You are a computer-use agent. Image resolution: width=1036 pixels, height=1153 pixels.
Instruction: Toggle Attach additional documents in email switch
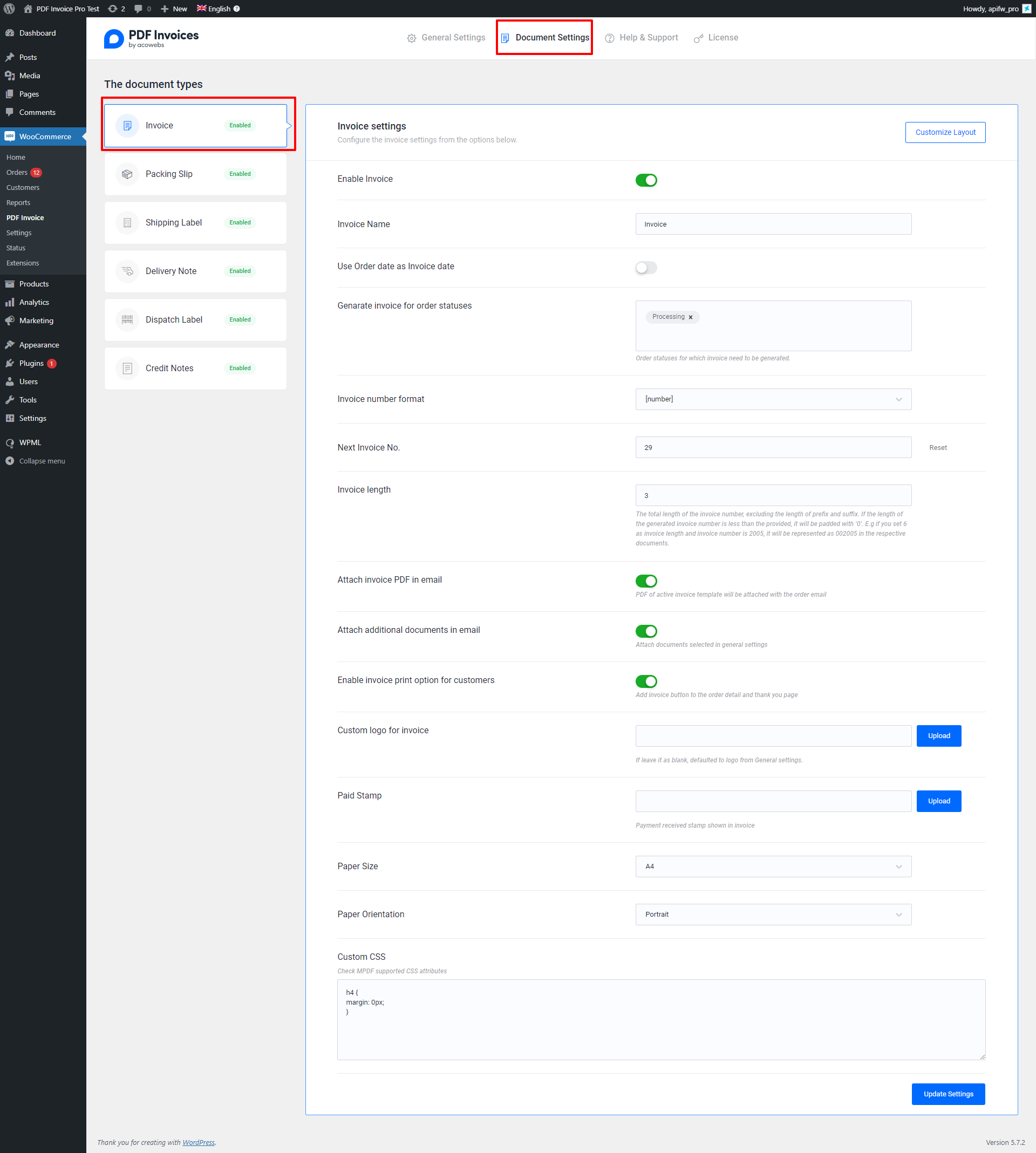[646, 631]
